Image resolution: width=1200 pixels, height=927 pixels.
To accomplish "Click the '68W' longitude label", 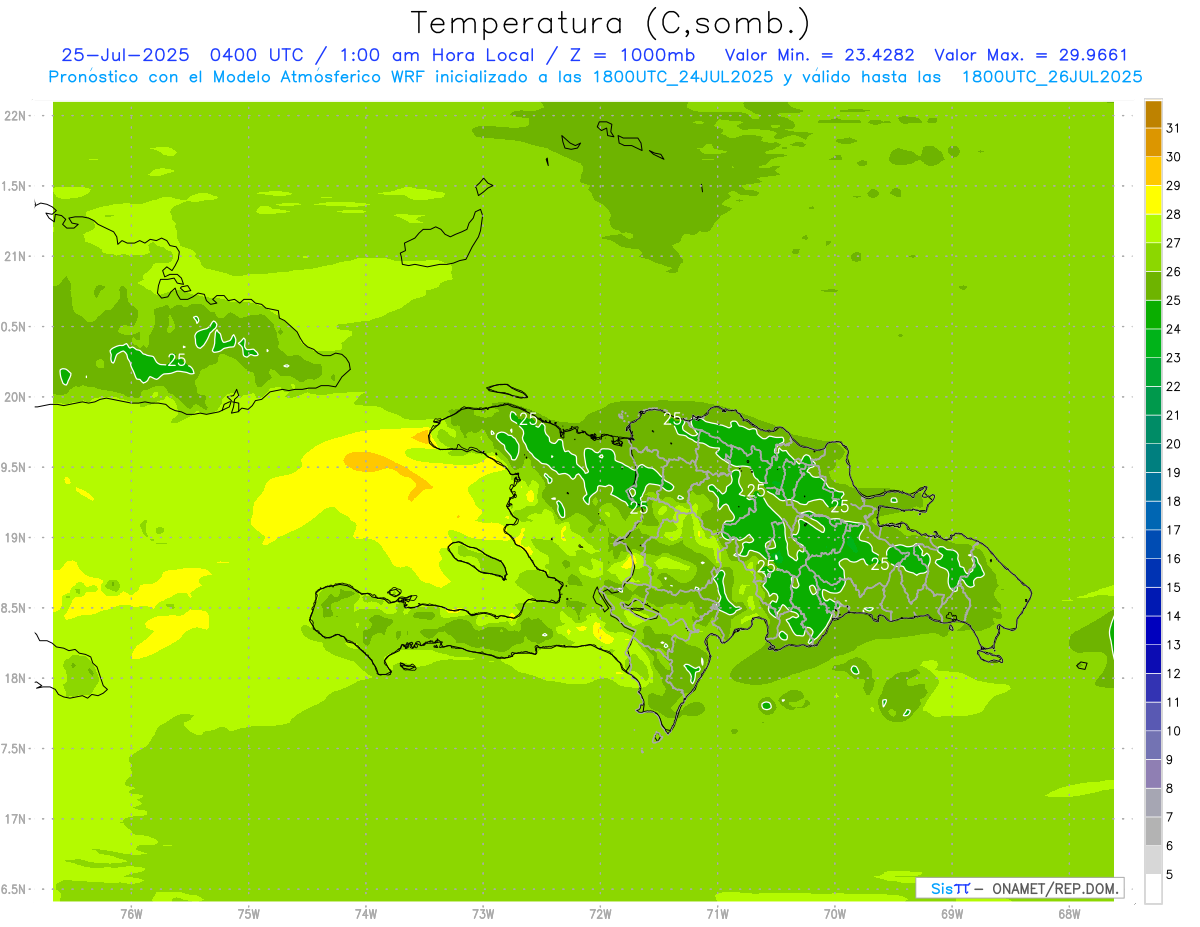I will click(x=1069, y=913).
